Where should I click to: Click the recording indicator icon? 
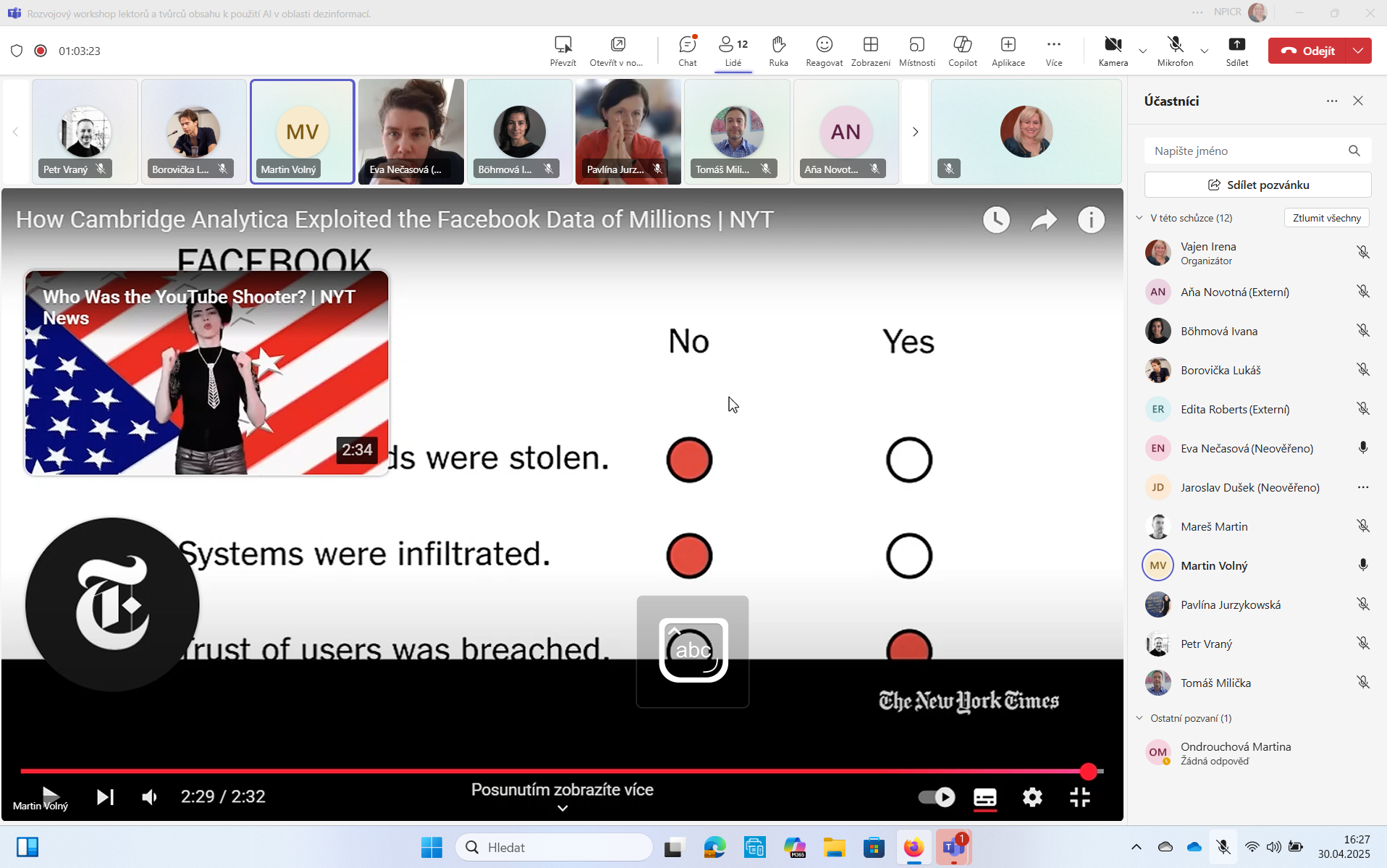pos(41,51)
